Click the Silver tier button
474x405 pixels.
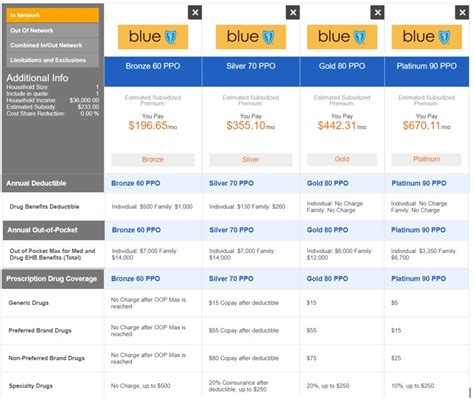click(x=251, y=159)
